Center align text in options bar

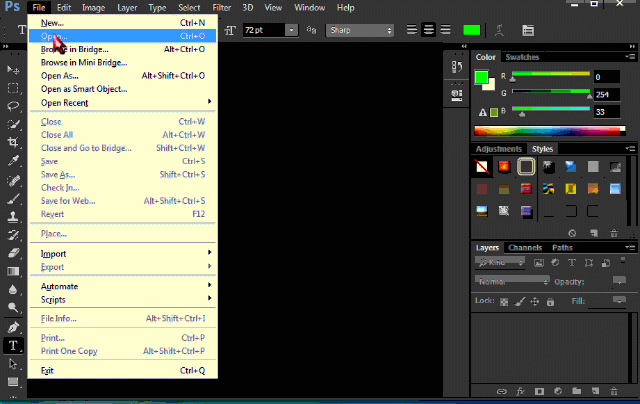click(428, 30)
